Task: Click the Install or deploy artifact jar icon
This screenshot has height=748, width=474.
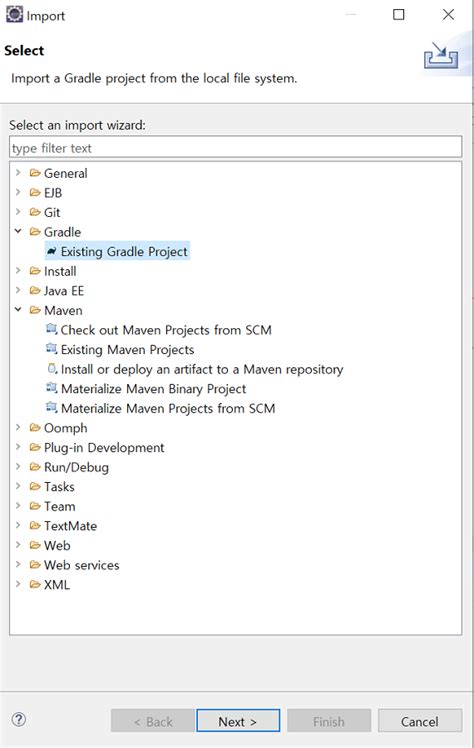Action: pos(52,368)
